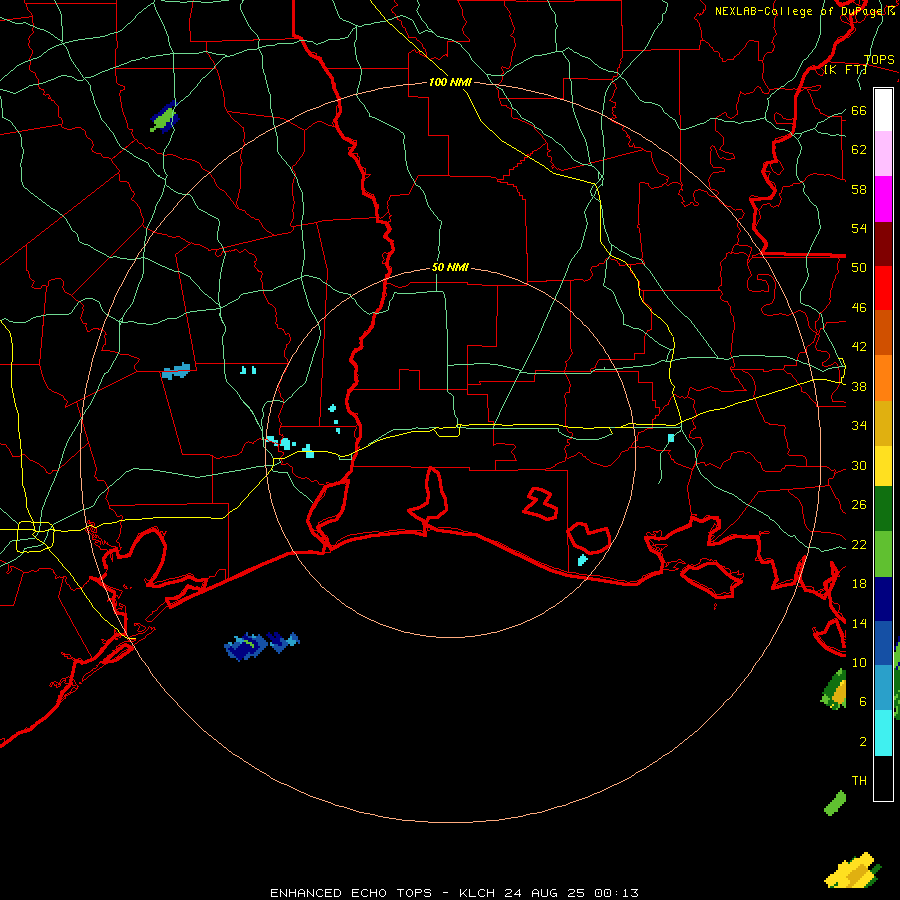This screenshot has width=900, height=900.
Task: Click the yellow echo at bottom-right corner
Action: (852, 871)
